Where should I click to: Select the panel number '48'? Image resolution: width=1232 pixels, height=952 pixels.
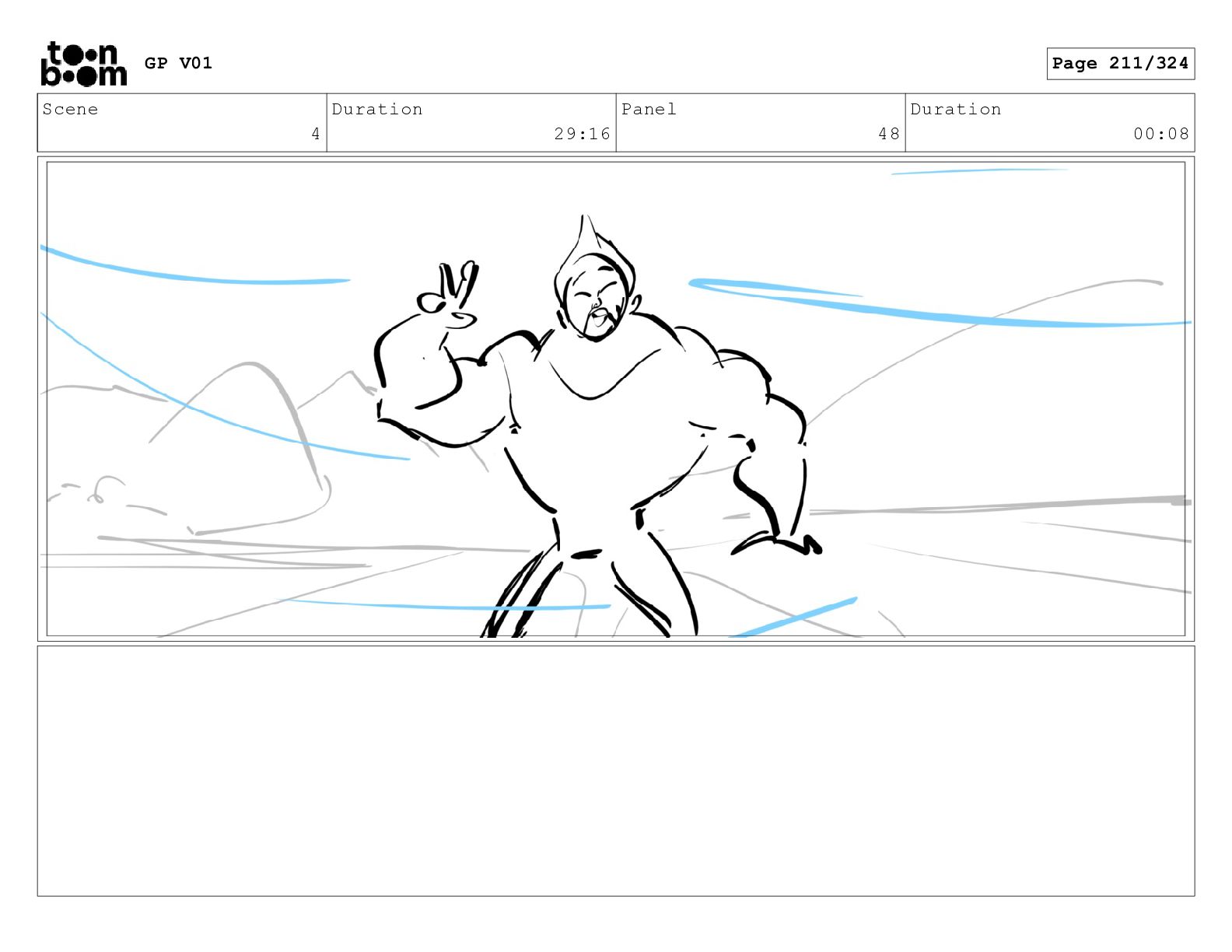pyautogui.click(x=889, y=134)
